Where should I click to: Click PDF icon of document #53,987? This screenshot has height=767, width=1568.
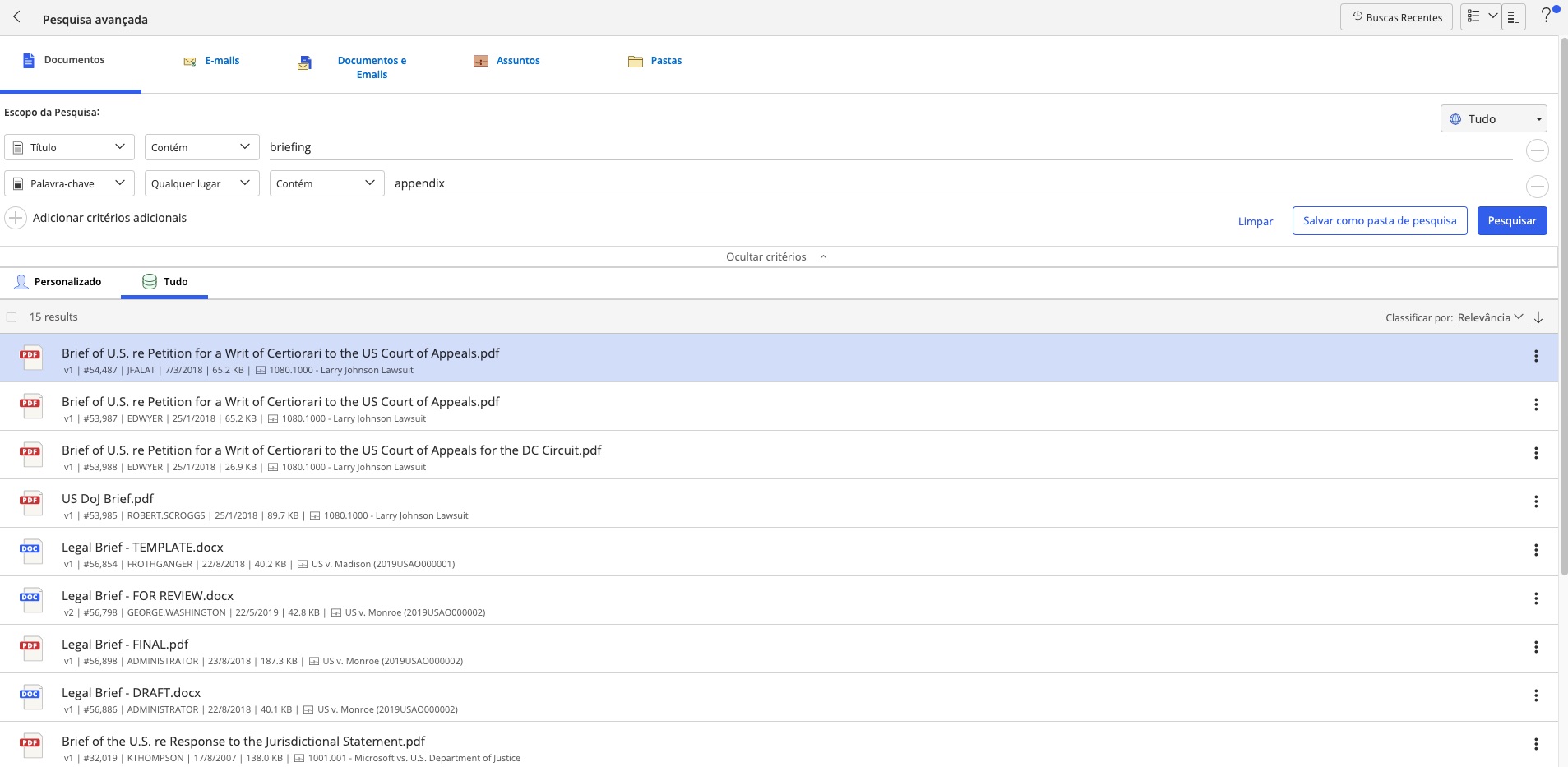pyautogui.click(x=31, y=405)
